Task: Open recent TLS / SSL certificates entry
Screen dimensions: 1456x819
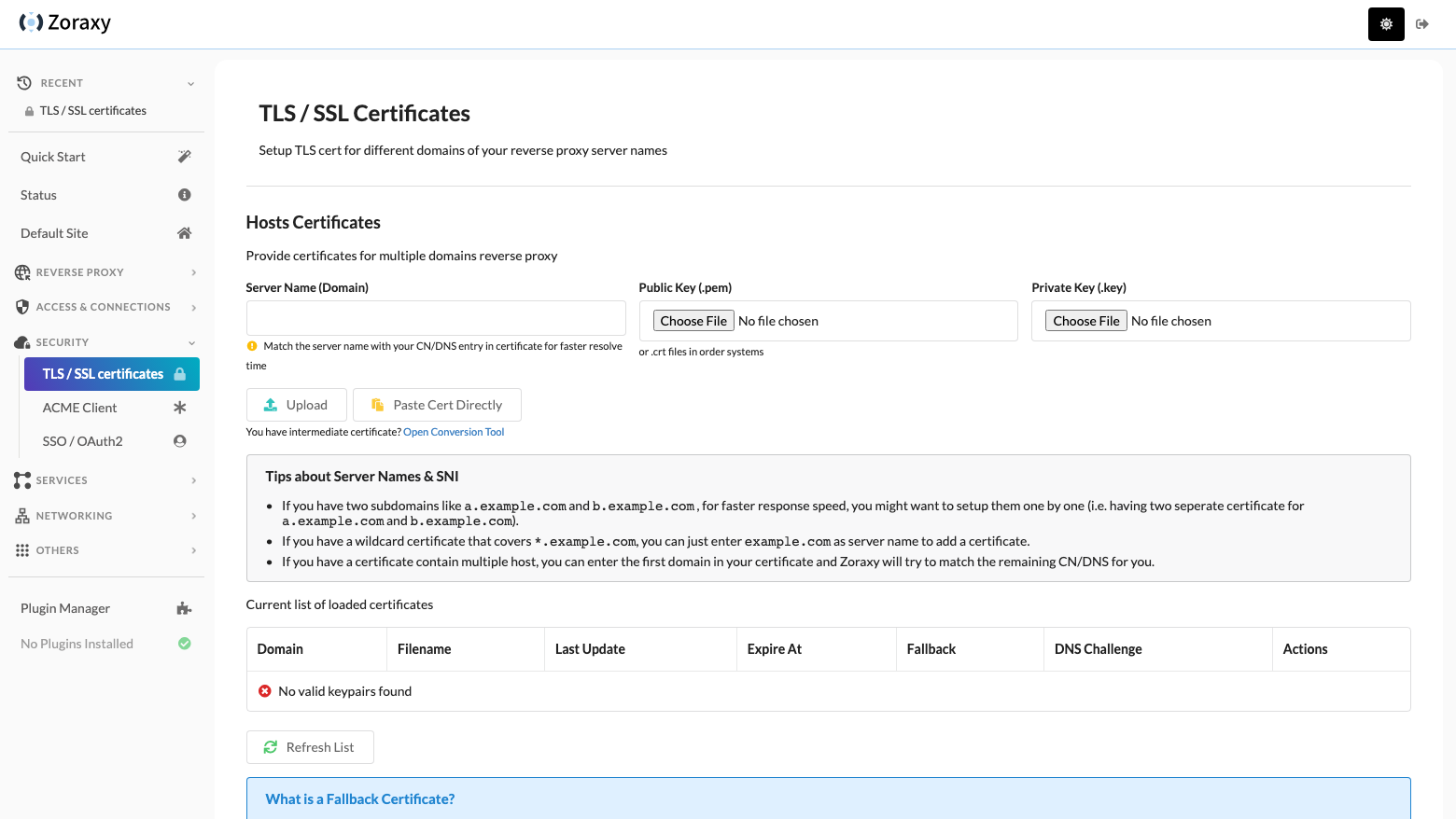Action: (86, 110)
